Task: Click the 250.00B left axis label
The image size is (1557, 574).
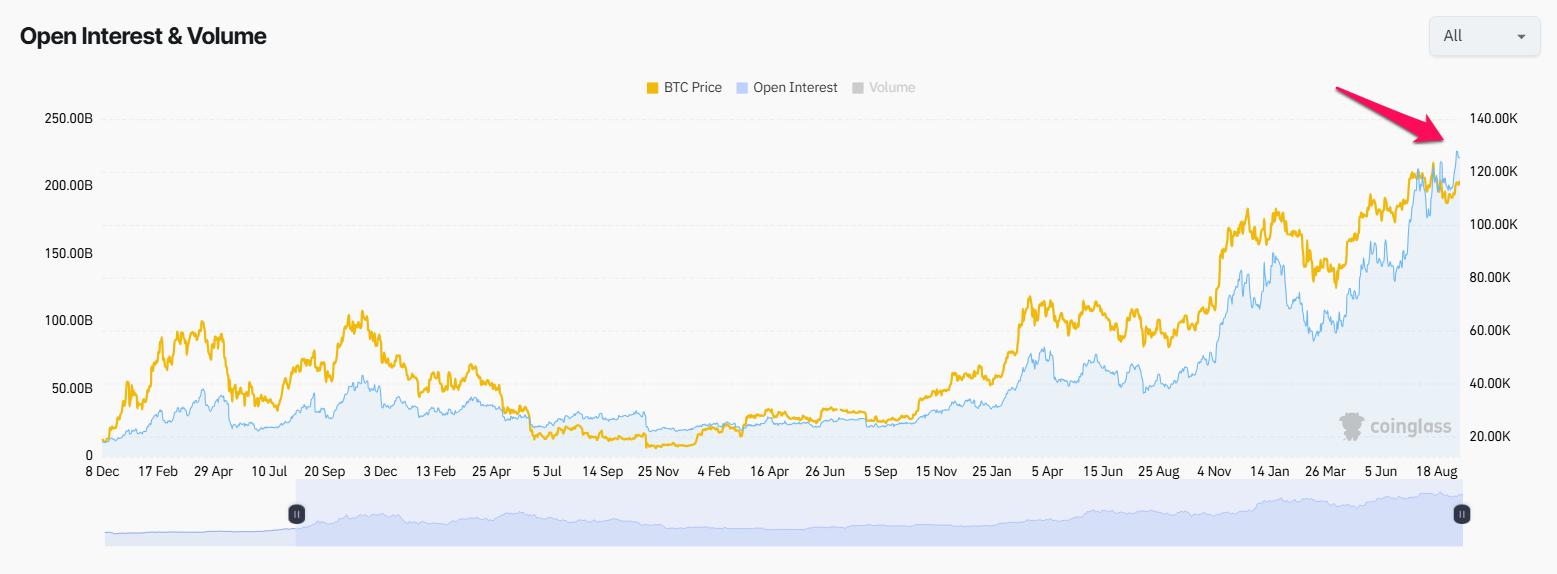Action: point(69,119)
